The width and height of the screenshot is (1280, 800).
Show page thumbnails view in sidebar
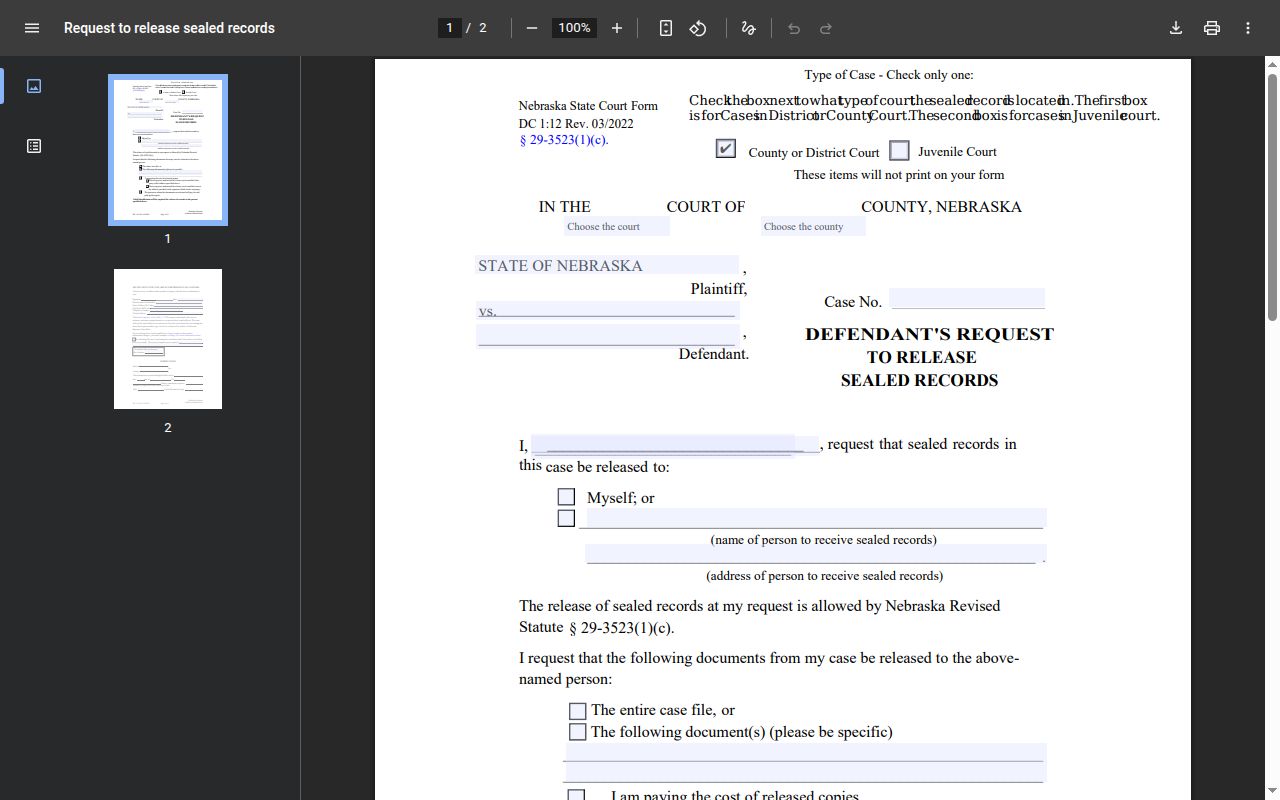(x=34, y=86)
